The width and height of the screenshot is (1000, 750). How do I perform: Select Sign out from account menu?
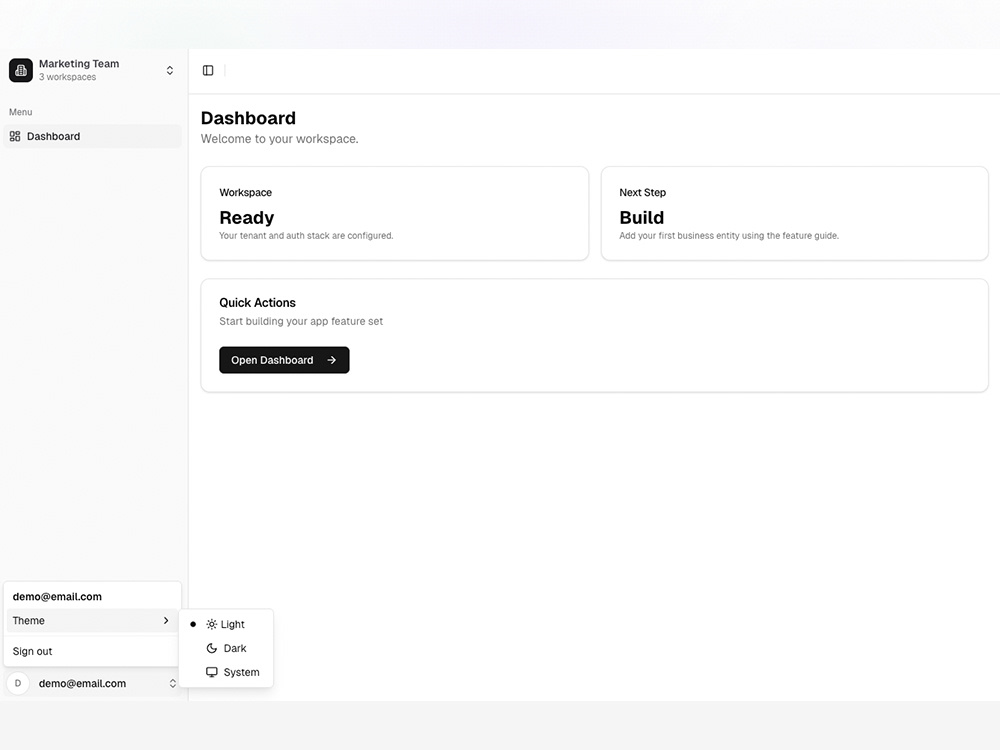[x=92, y=651]
